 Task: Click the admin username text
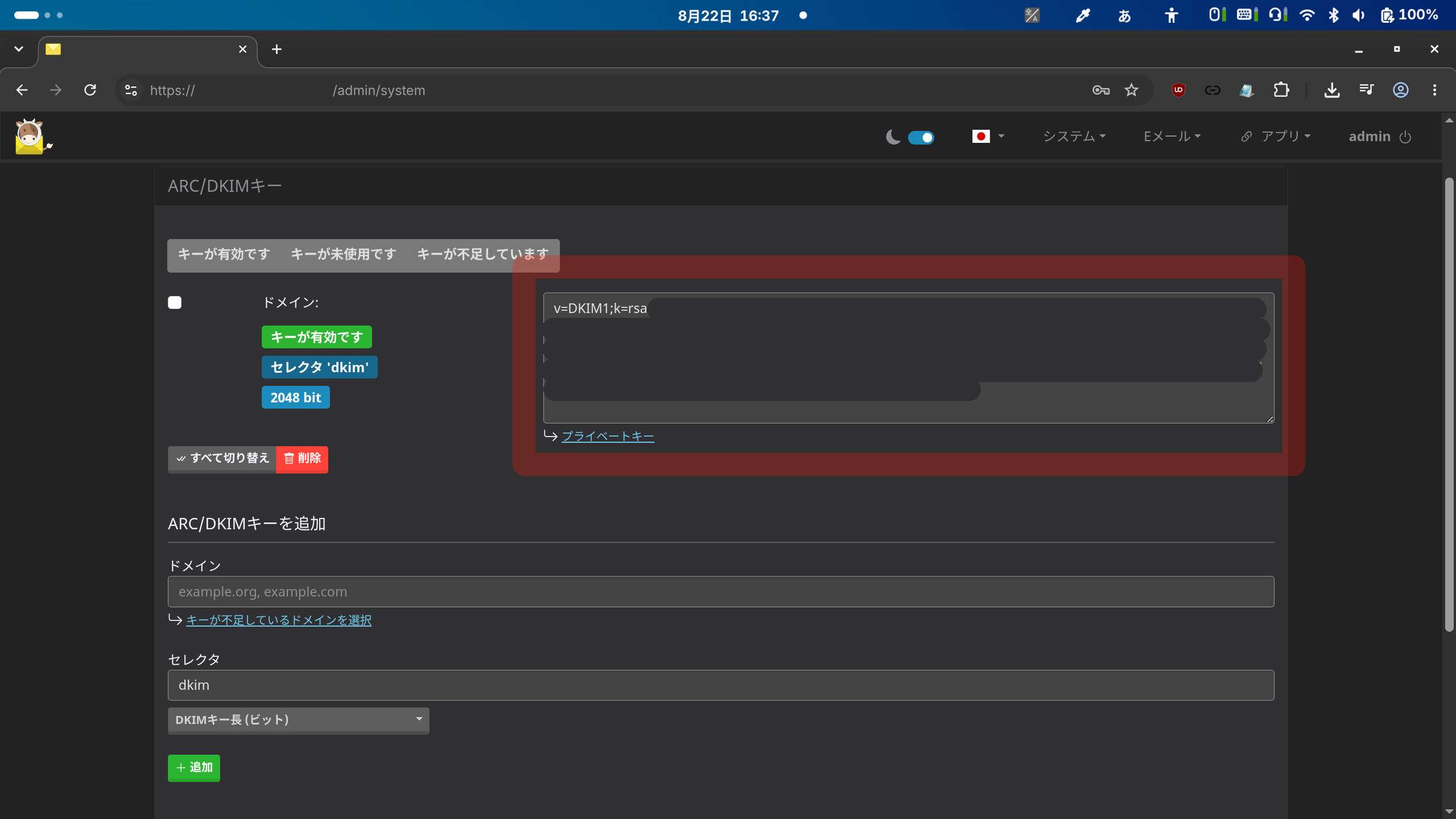pyautogui.click(x=1370, y=137)
